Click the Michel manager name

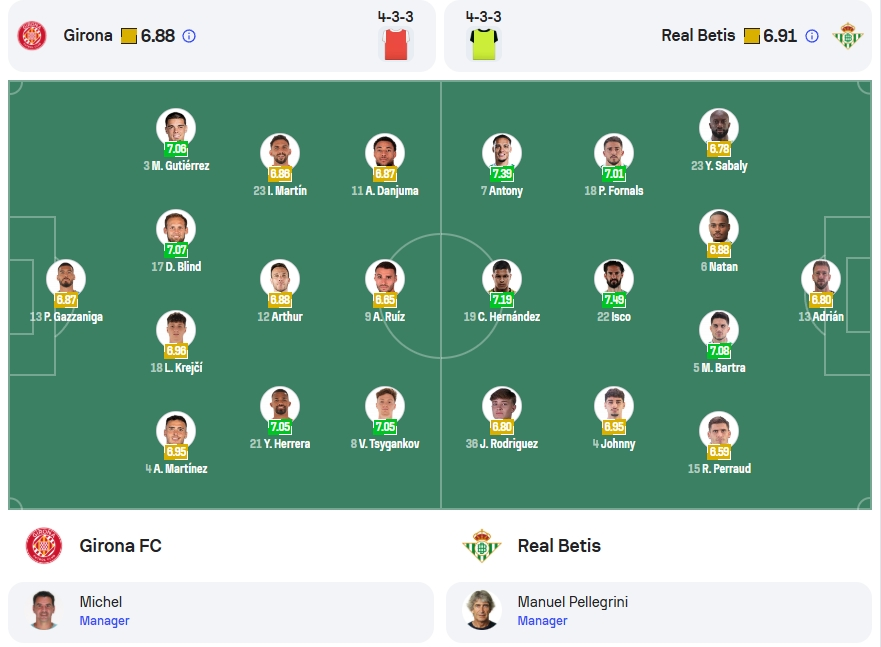coord(101,602)
